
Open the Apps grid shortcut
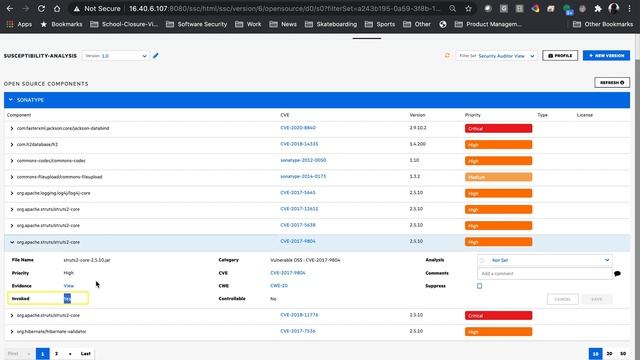pos(19,24)
